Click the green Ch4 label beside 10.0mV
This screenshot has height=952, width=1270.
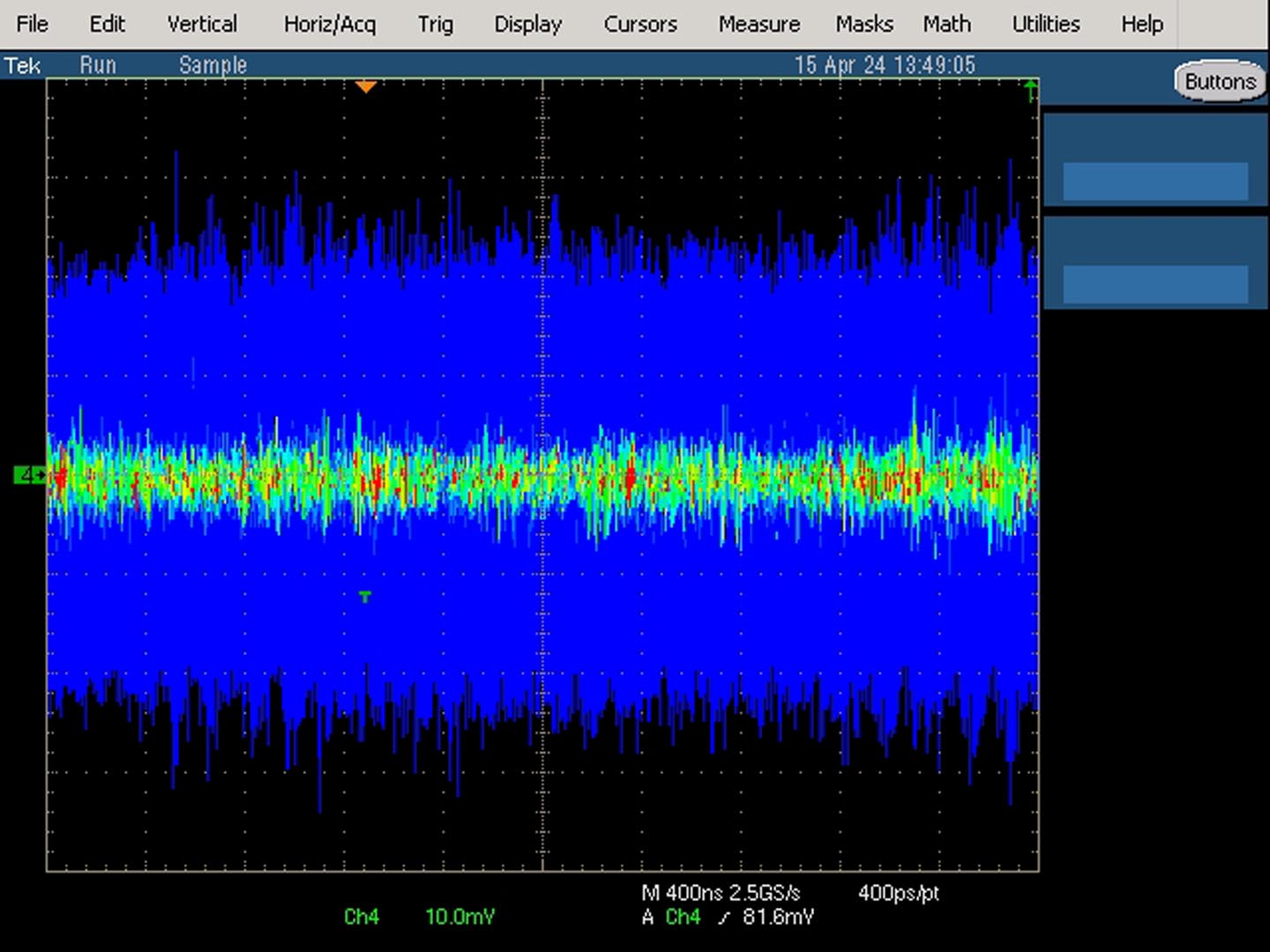coord(362,918)
